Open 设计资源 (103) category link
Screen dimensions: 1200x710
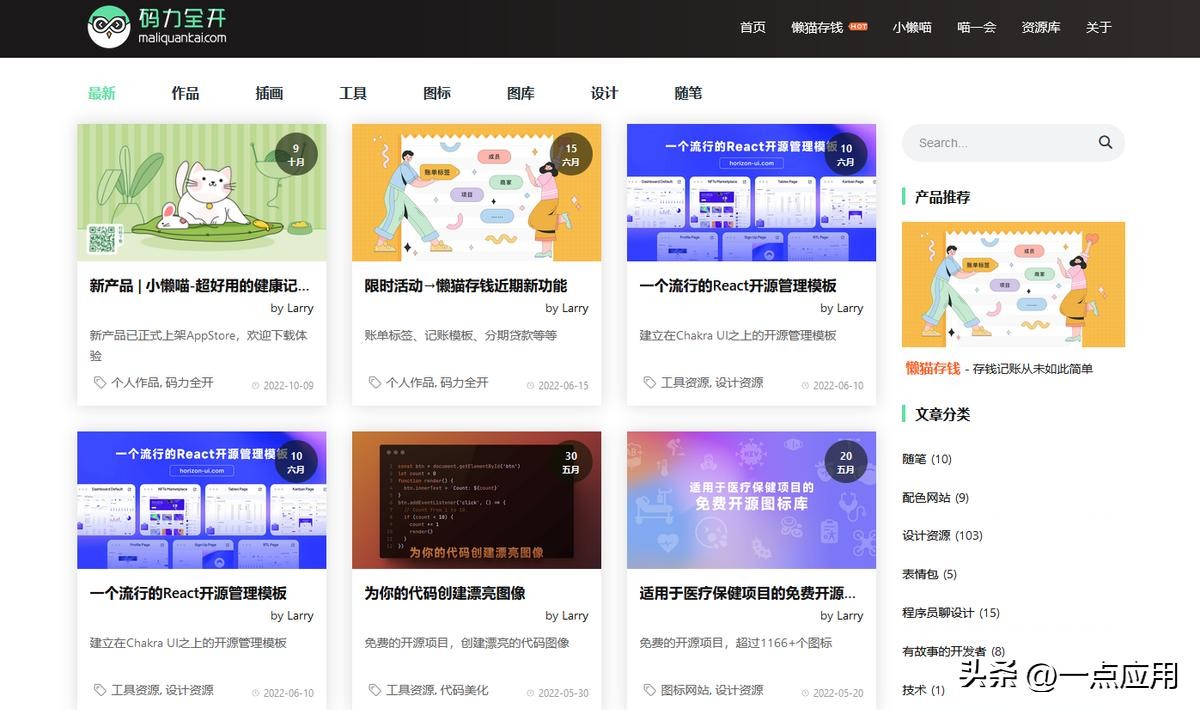point(942,536)
